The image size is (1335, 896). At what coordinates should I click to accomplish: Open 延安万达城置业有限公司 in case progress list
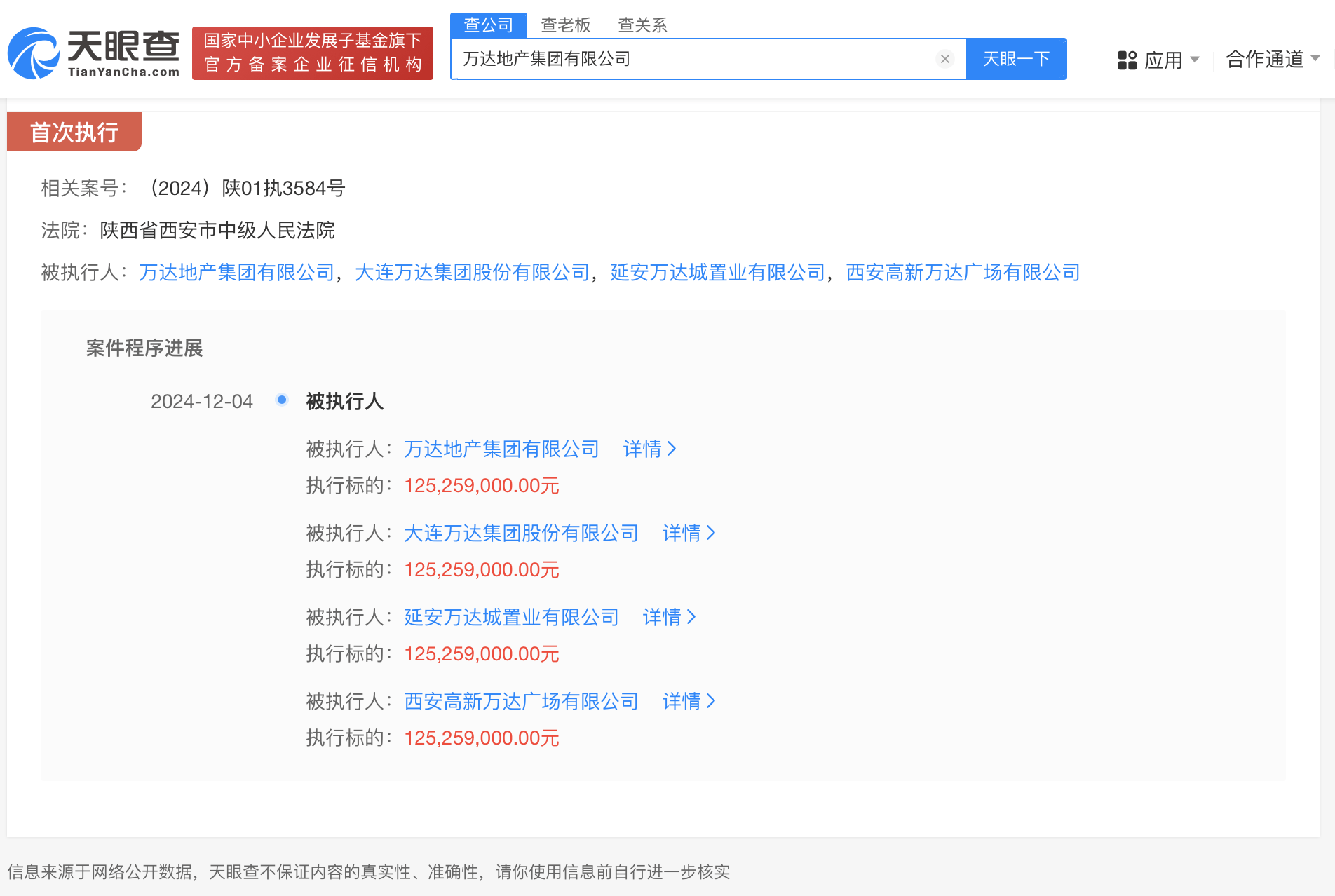tap(512, 617)
